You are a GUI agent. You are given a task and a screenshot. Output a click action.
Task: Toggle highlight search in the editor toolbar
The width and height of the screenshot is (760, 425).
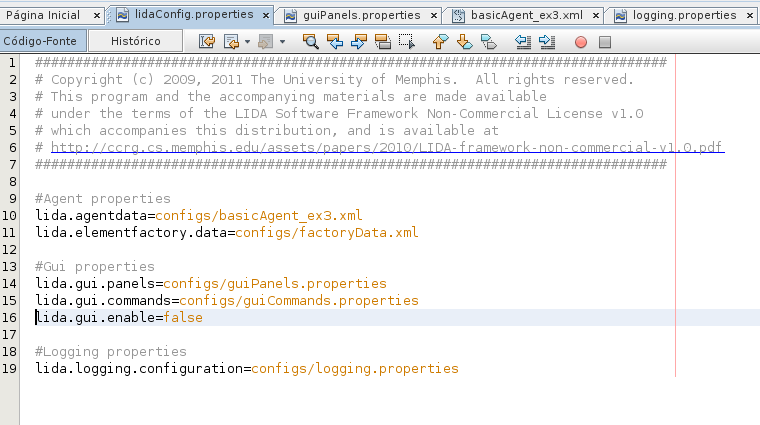[x=383, y=41]
